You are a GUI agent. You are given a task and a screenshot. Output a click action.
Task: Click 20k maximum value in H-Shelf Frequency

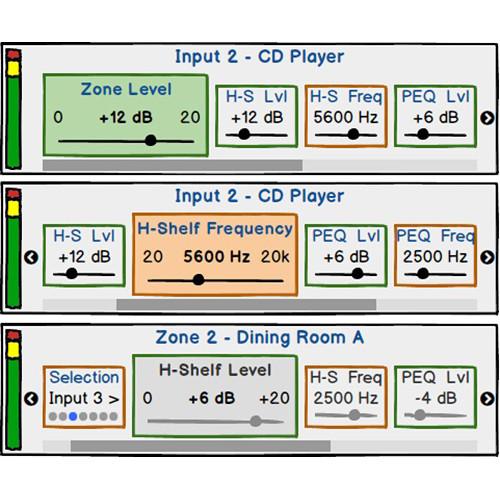[x=275, y=257]
